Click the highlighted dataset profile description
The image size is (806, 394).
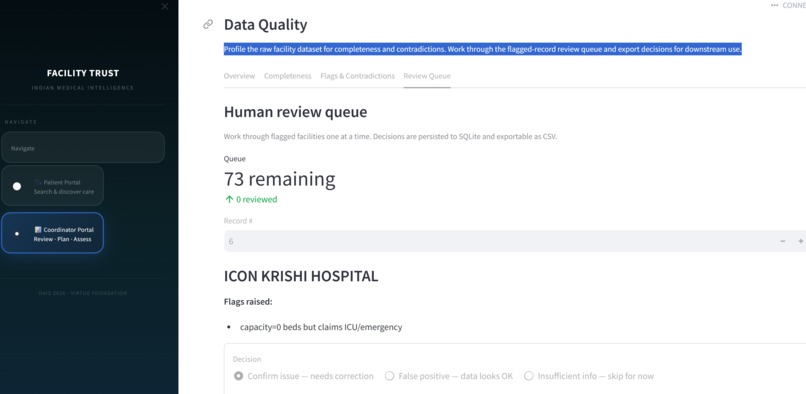(x=483, y=49)
